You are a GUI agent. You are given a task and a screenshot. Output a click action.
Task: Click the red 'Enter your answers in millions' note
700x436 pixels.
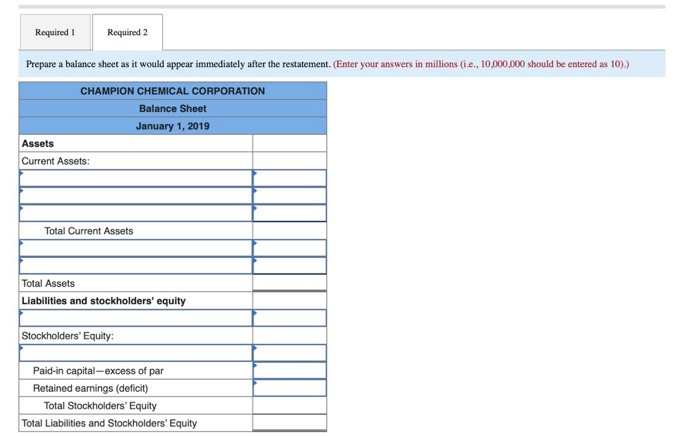coord(481,64)
